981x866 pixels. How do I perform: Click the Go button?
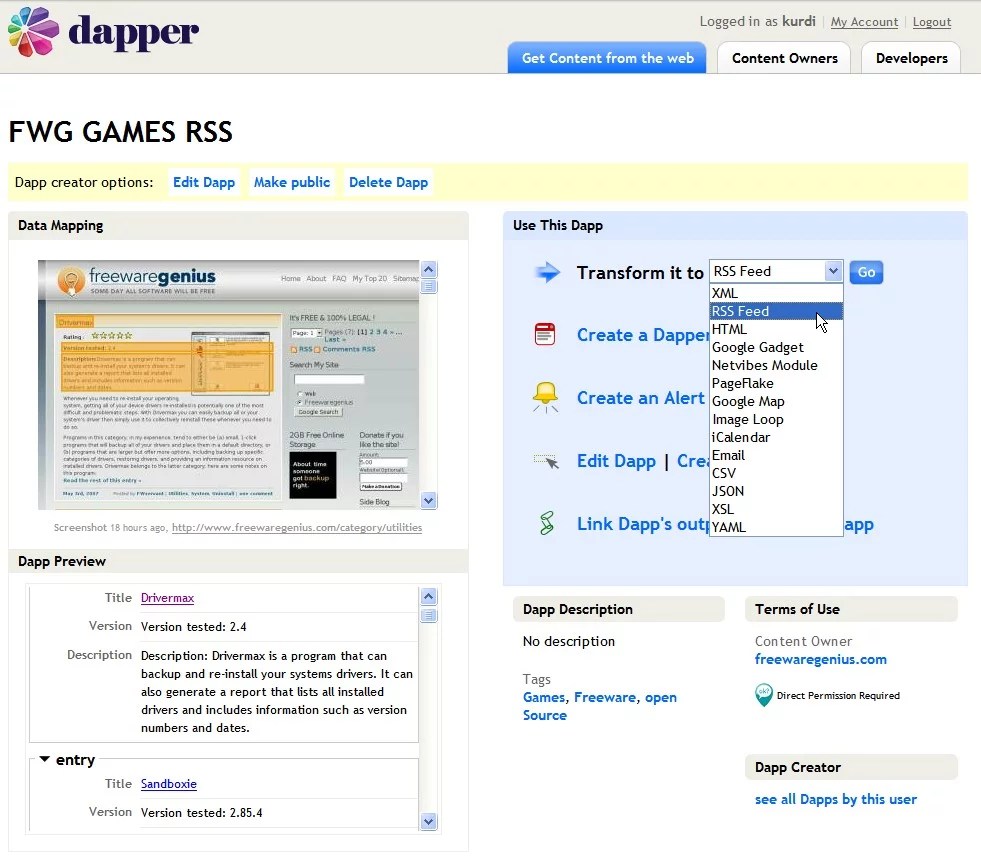point(866,272)
